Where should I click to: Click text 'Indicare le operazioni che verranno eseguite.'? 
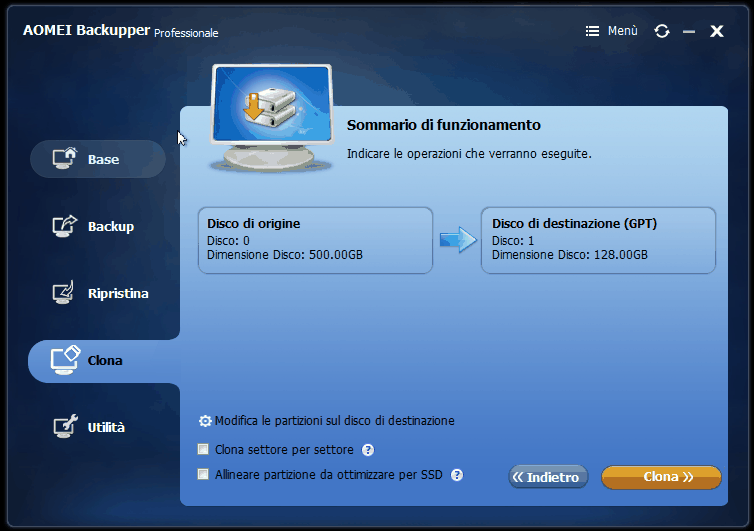pos(469,154)
